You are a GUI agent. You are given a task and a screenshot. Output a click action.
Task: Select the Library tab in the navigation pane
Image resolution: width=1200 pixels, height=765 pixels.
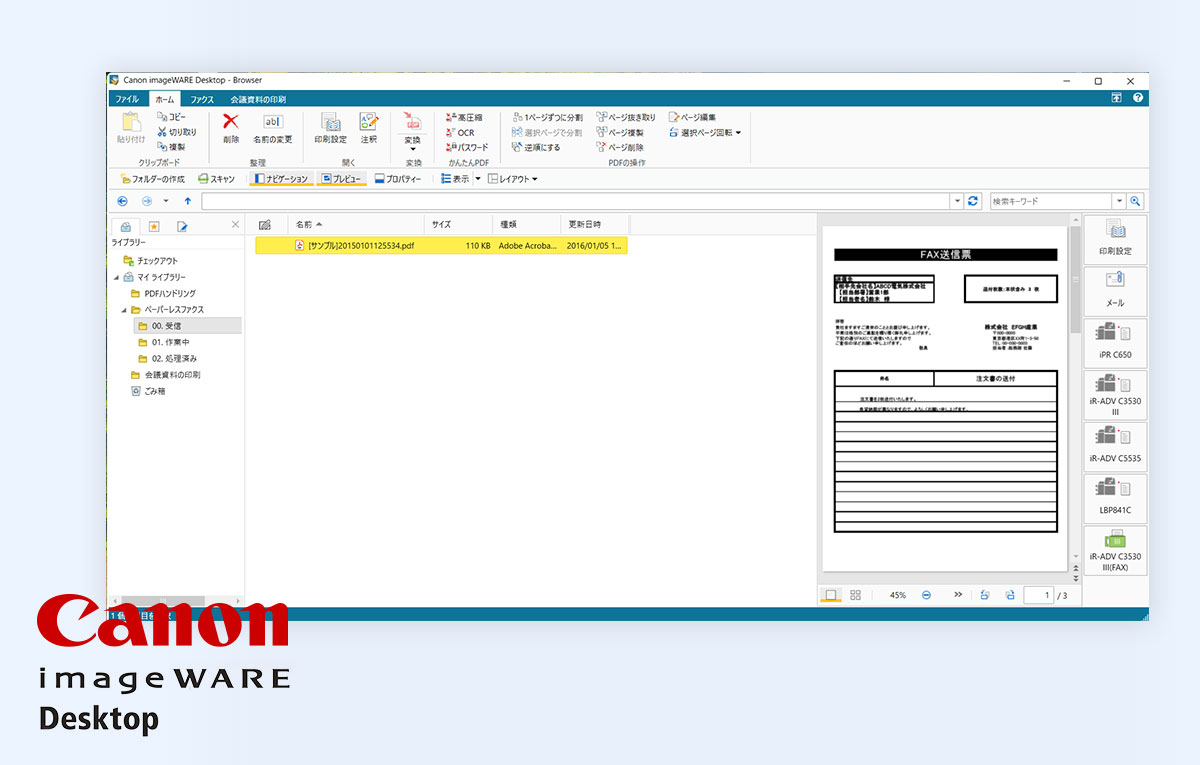click(x=126, y=226)
